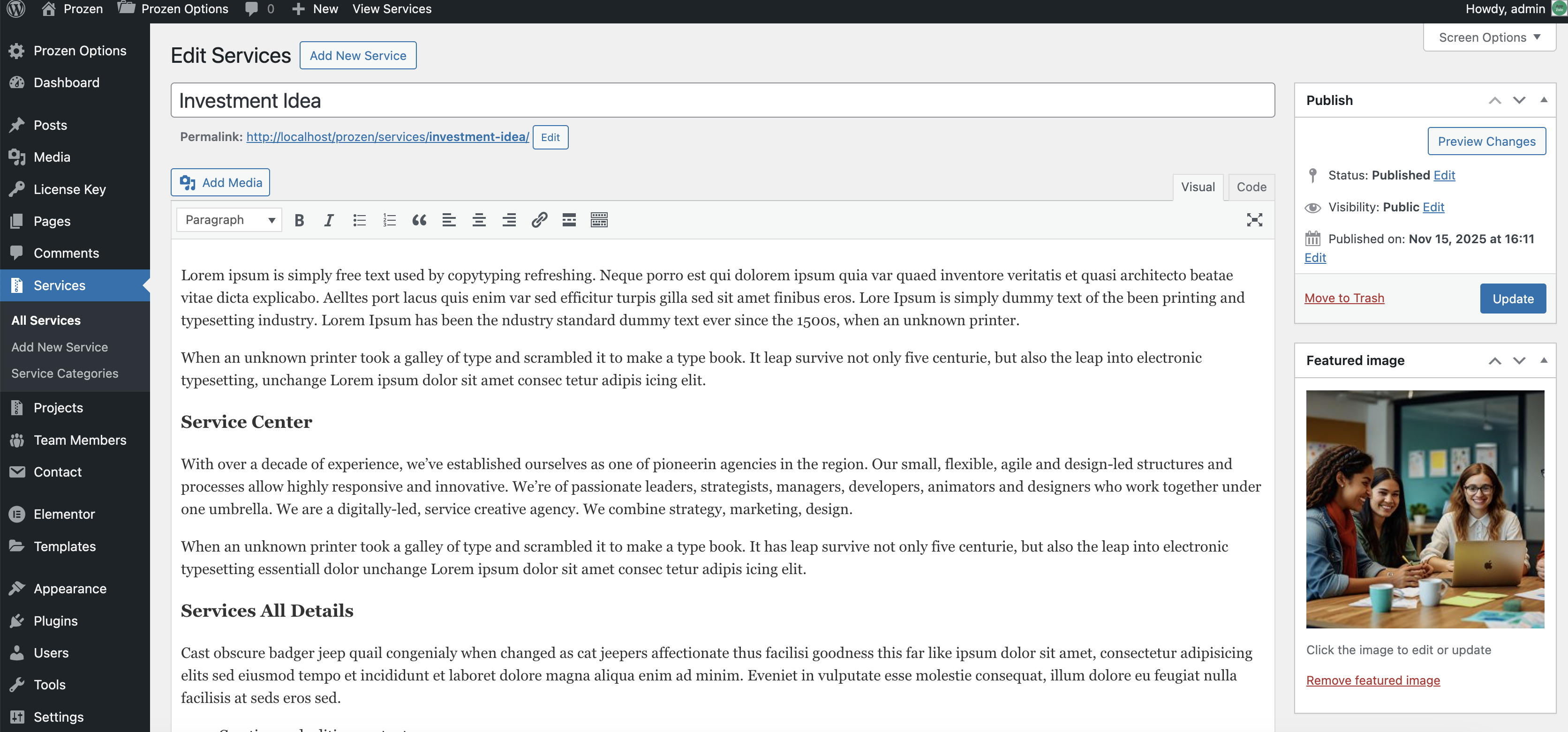Insert a numbered list
The height and width of the screenshot is (732, 1568).
tap(389, 220)
